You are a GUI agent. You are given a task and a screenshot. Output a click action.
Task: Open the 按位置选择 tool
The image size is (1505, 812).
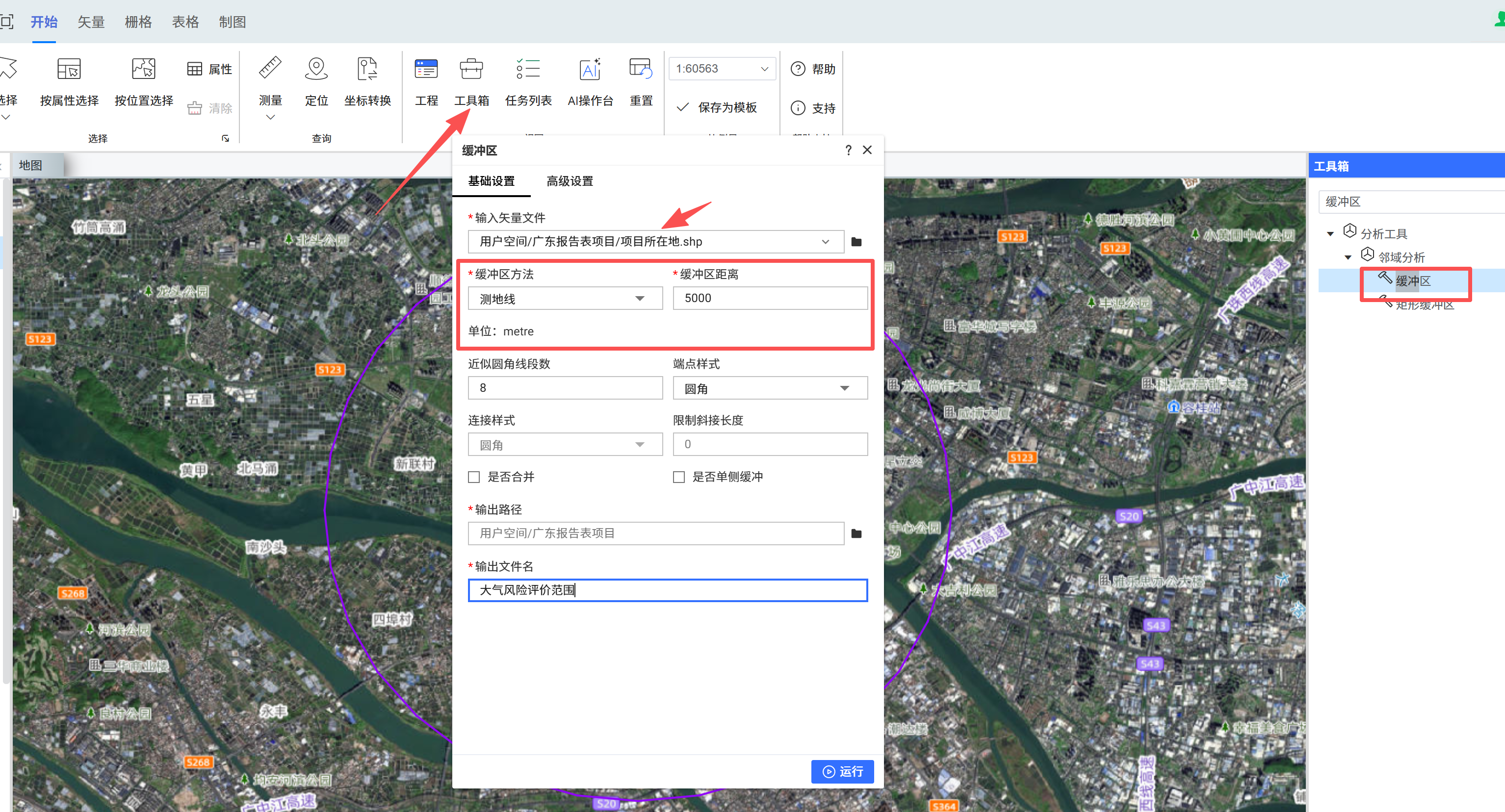tap(144, 82)
